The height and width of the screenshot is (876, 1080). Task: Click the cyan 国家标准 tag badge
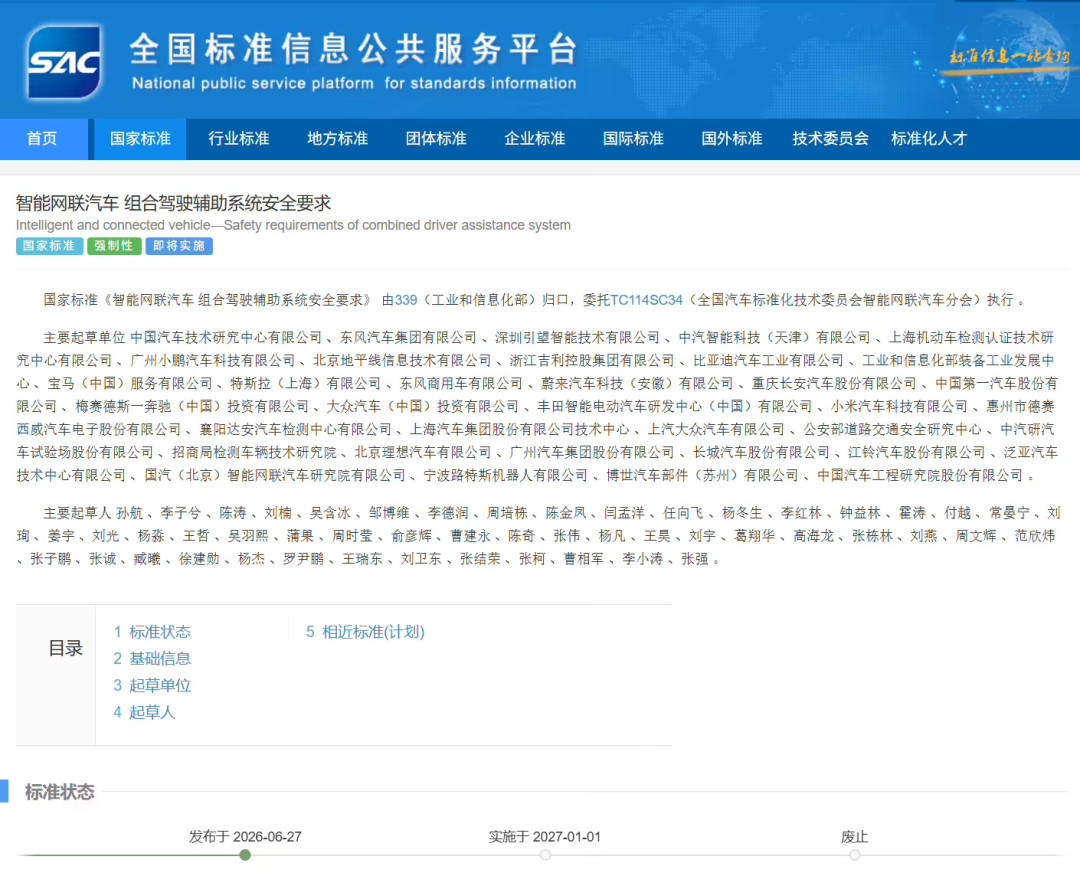[50, 246]
